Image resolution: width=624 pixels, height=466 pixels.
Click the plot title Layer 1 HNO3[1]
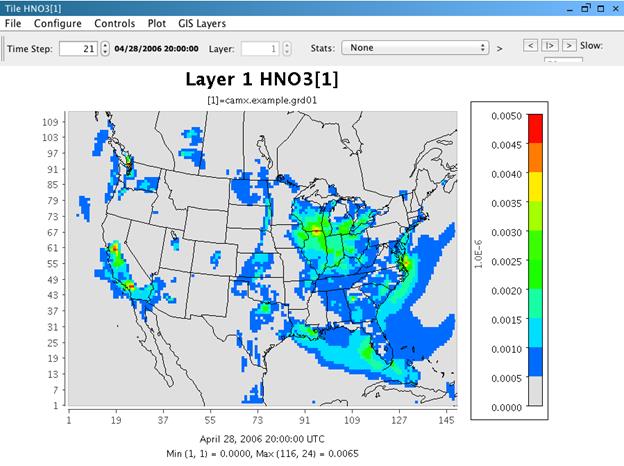(262, 79)
